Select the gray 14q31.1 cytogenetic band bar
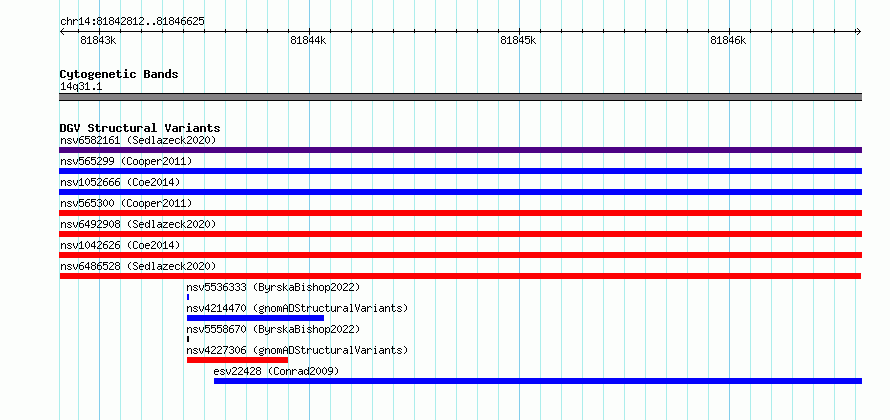 pos(460,97)
